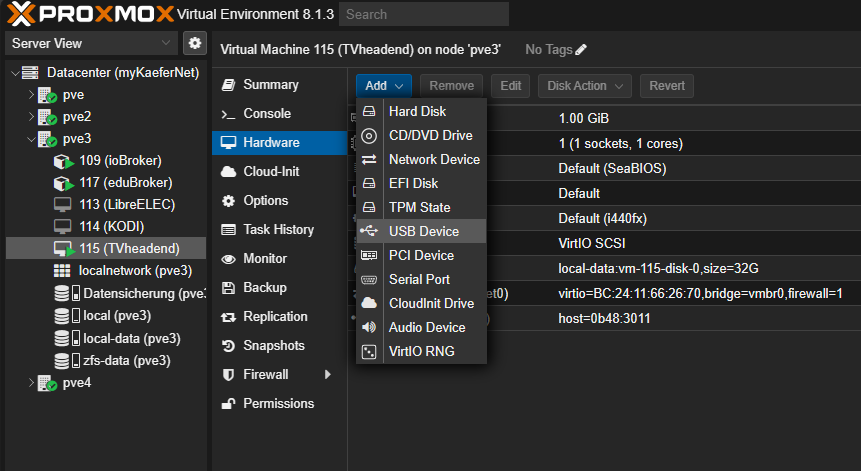Click the Backup floppy disk icon
Viewport: 861px width, 471px height.
pyautogui.click(x=228, y=288)
